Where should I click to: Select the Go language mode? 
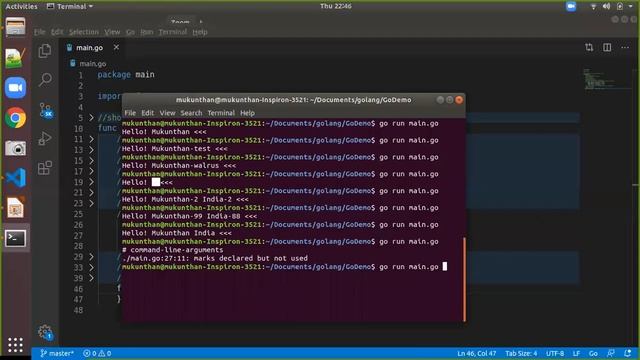[593, 353]
